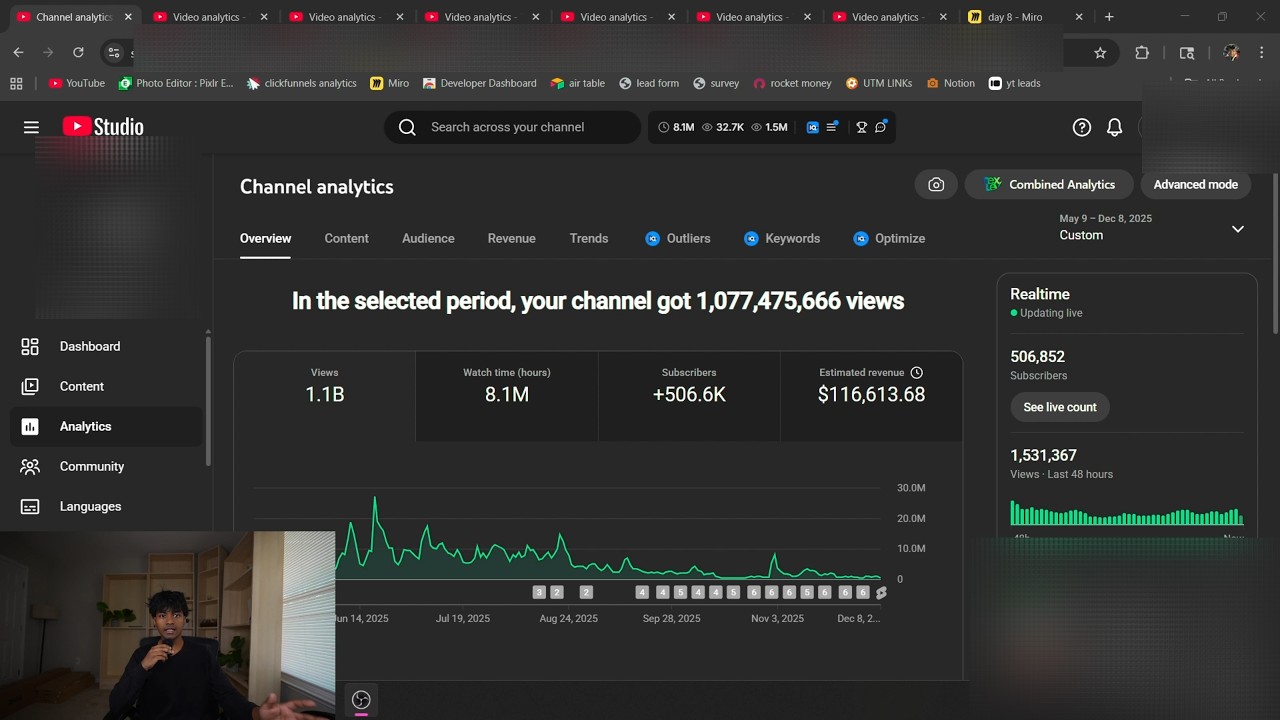
Task: Open Languages in the sidebar
Action: tap(106, 506)
